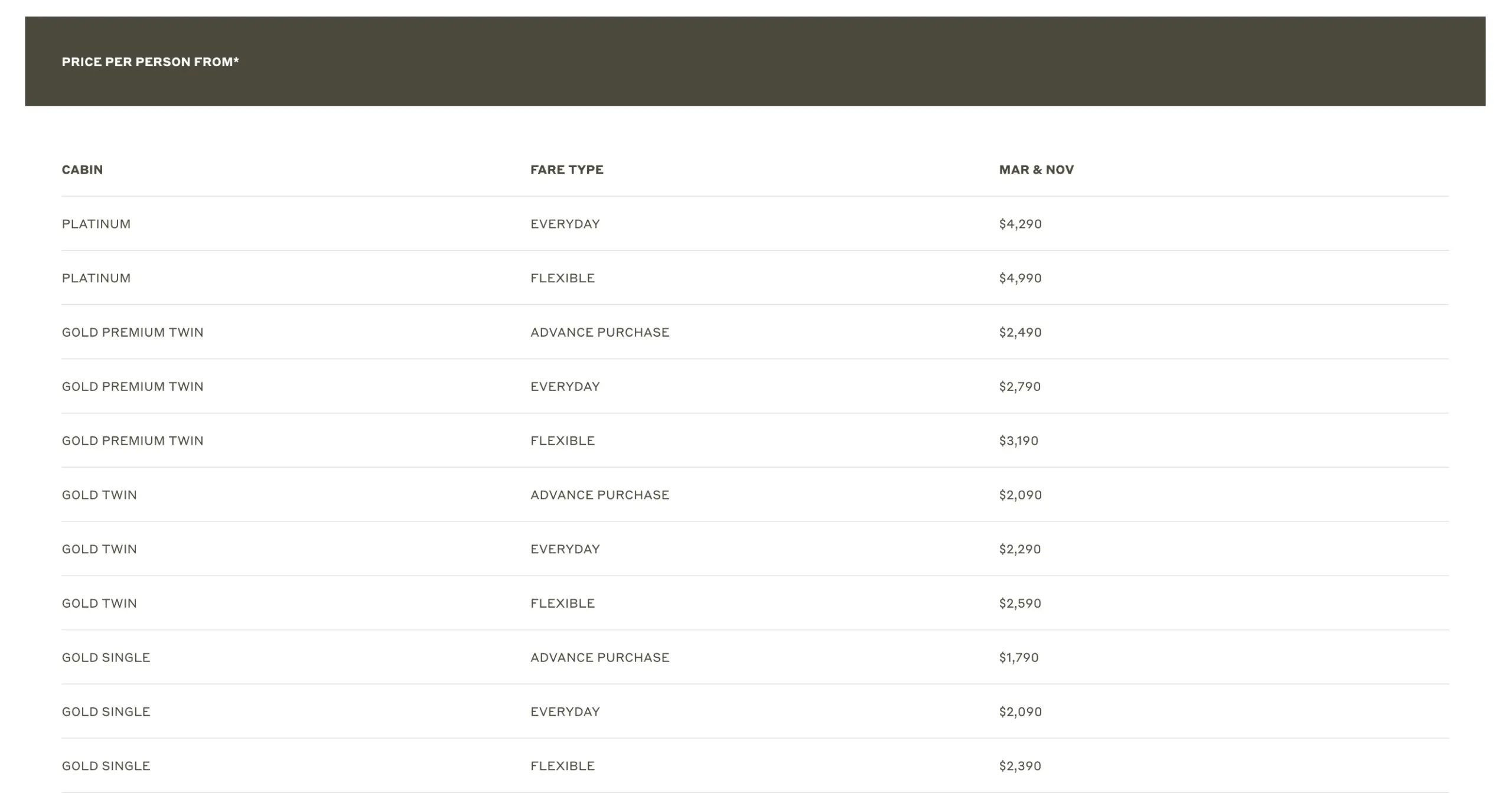
Task: Click the first PLATINUM cabin label
Action: tap(96, 224)
